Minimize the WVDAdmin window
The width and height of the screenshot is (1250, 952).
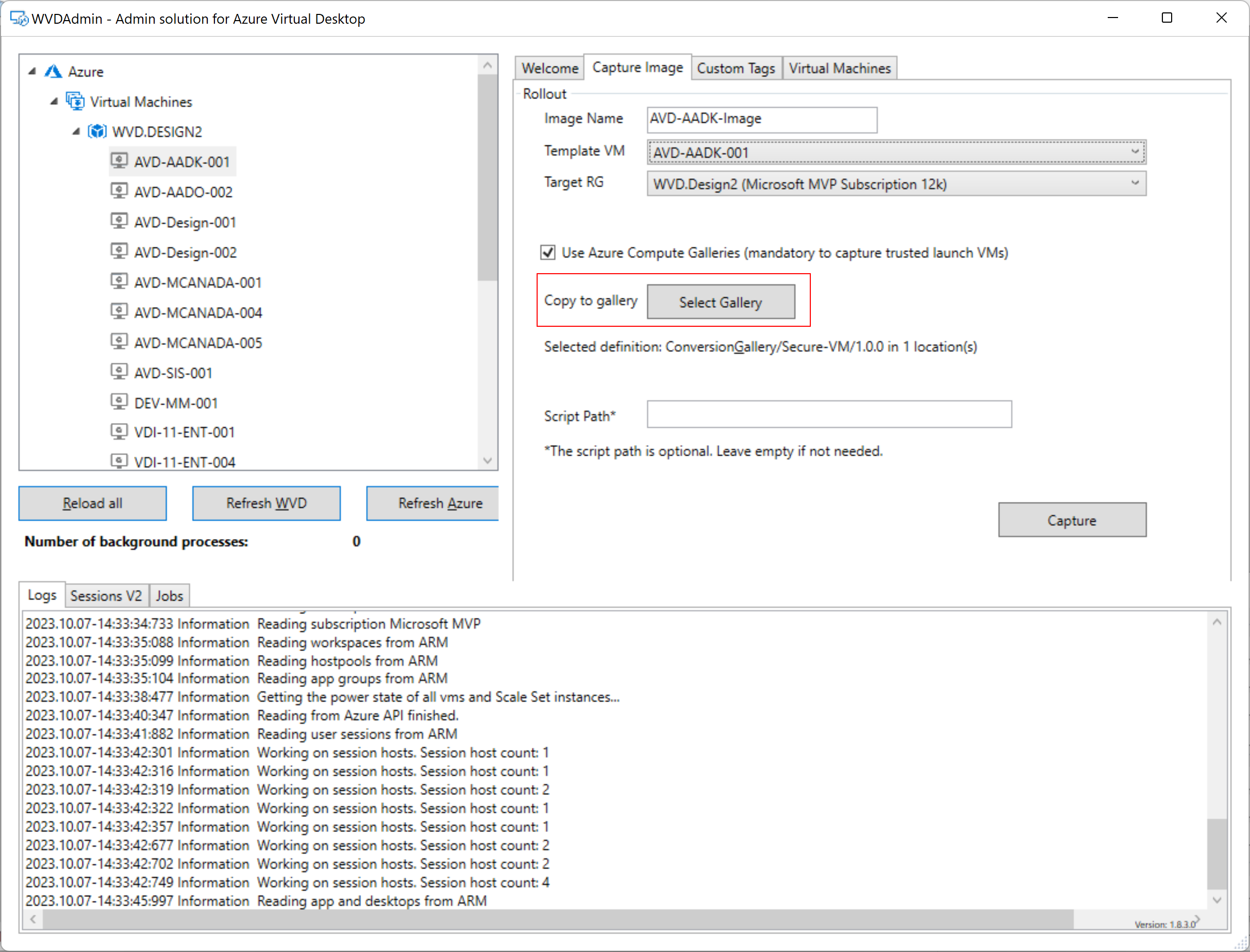[x=1113, y=18]
